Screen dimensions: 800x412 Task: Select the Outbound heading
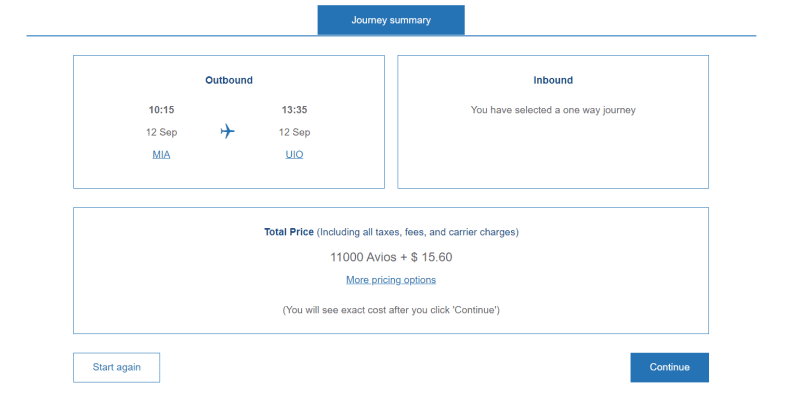point(229,80)
